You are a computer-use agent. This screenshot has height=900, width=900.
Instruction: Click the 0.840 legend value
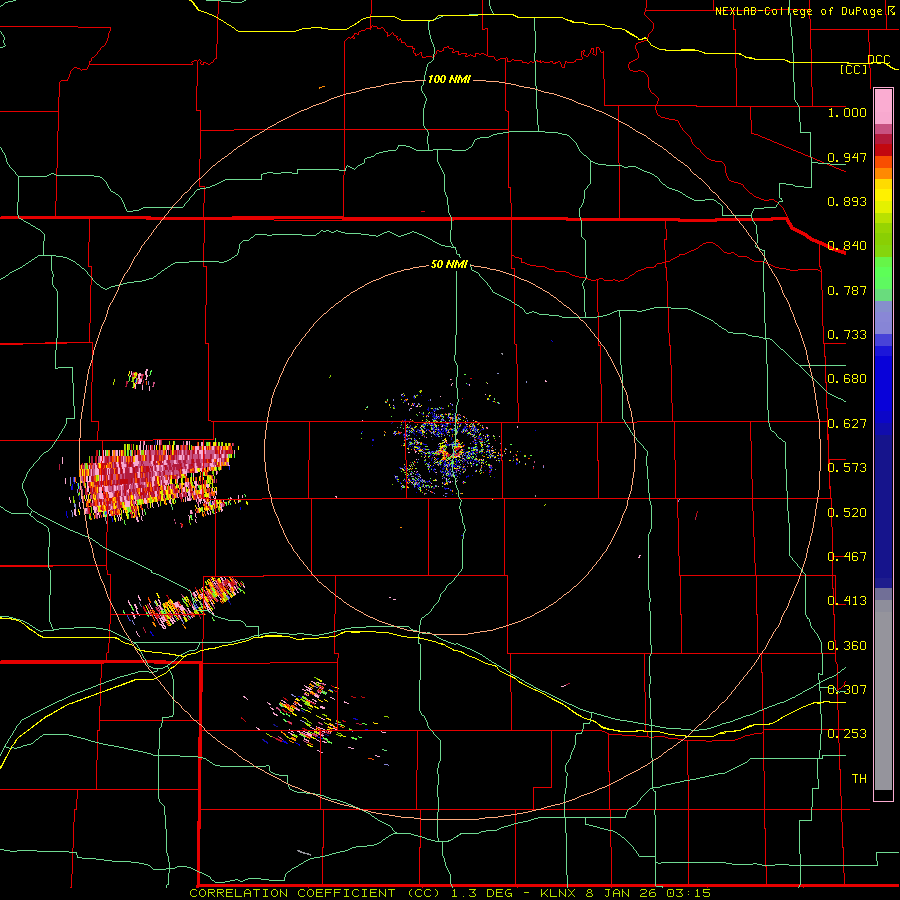click(x=847, y=246)
